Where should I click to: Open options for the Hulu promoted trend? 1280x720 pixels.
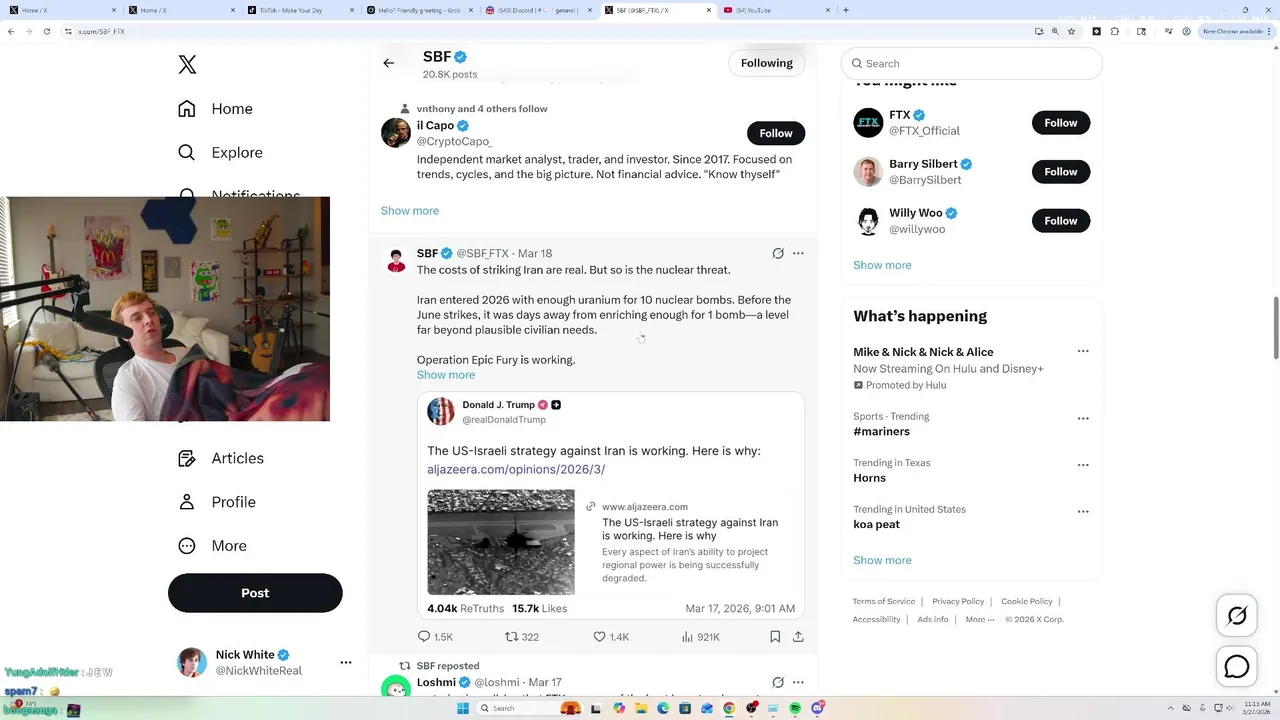[x=1083, y=351]
